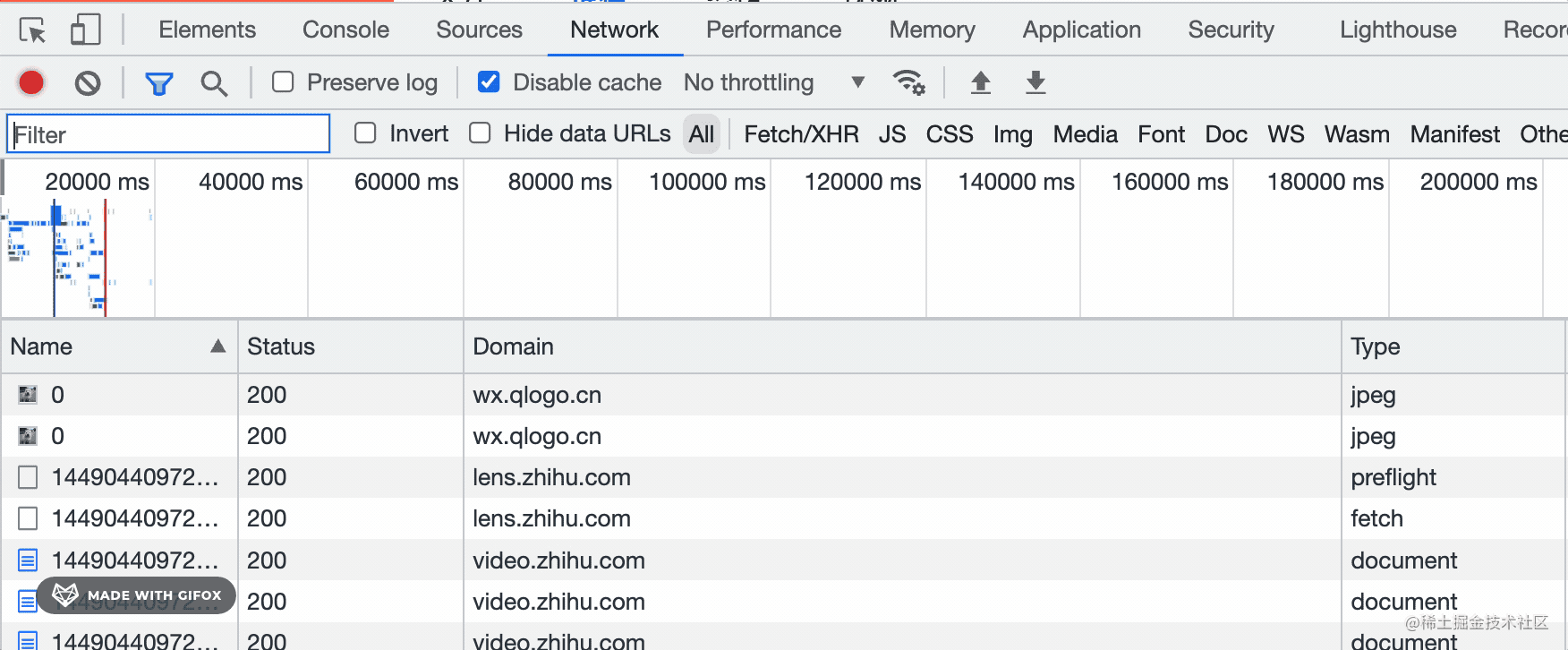The image size is (1568, 650).
Task: Import HAR file with upload arrow
Action: pos(981,83)
